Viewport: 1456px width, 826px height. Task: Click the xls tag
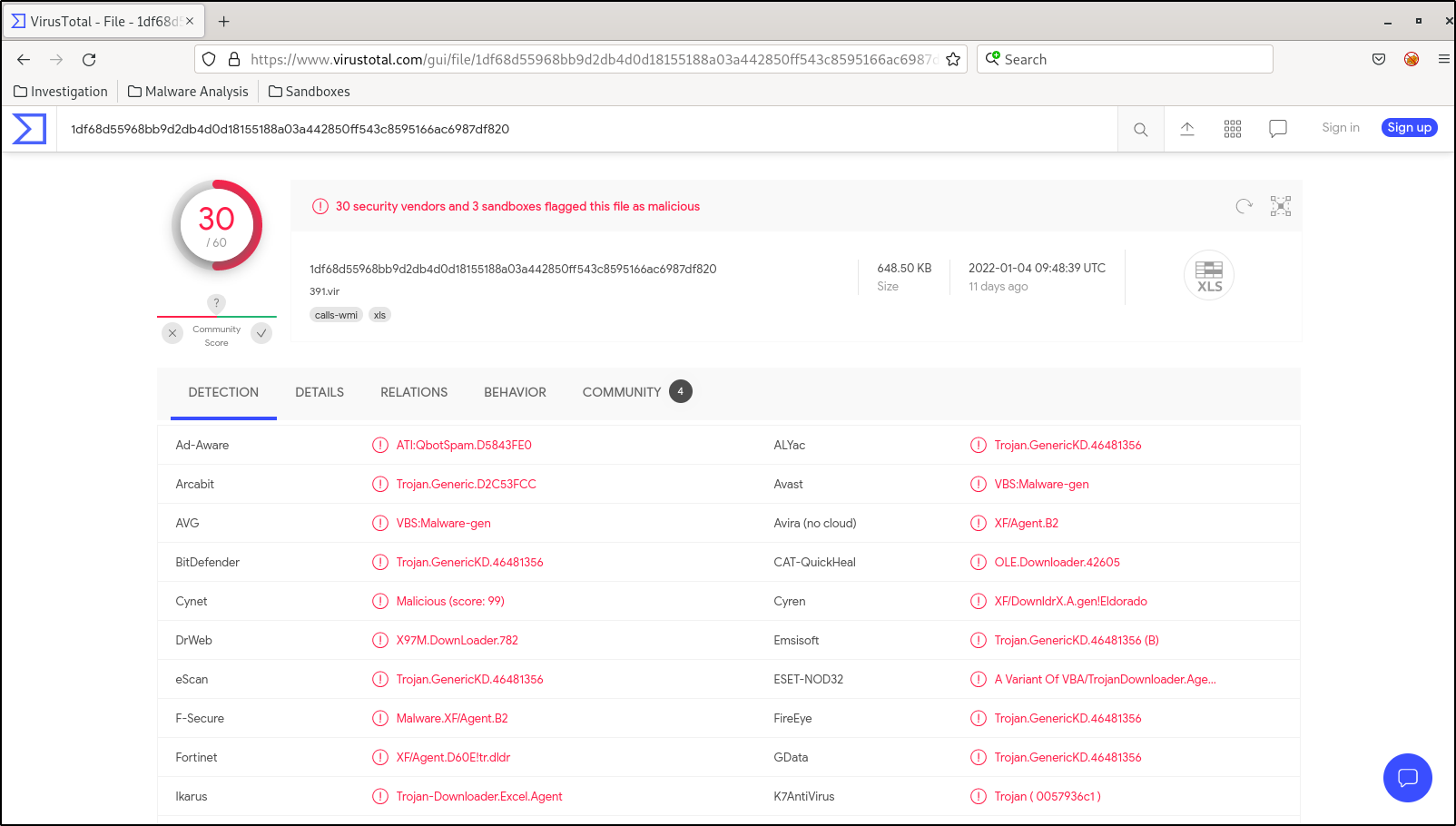point(379,315)
